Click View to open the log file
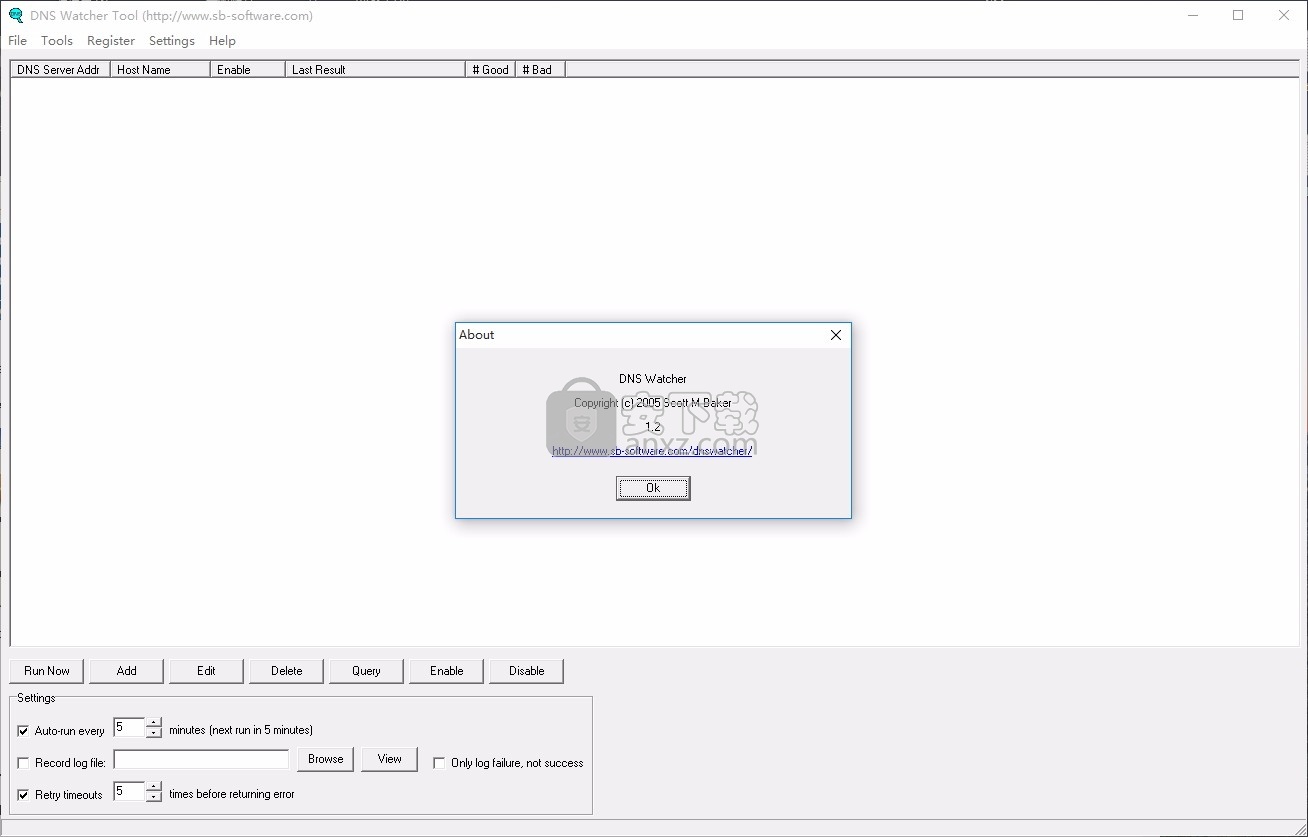Screen dimensions: 1308x837 (x=390, y=759)
